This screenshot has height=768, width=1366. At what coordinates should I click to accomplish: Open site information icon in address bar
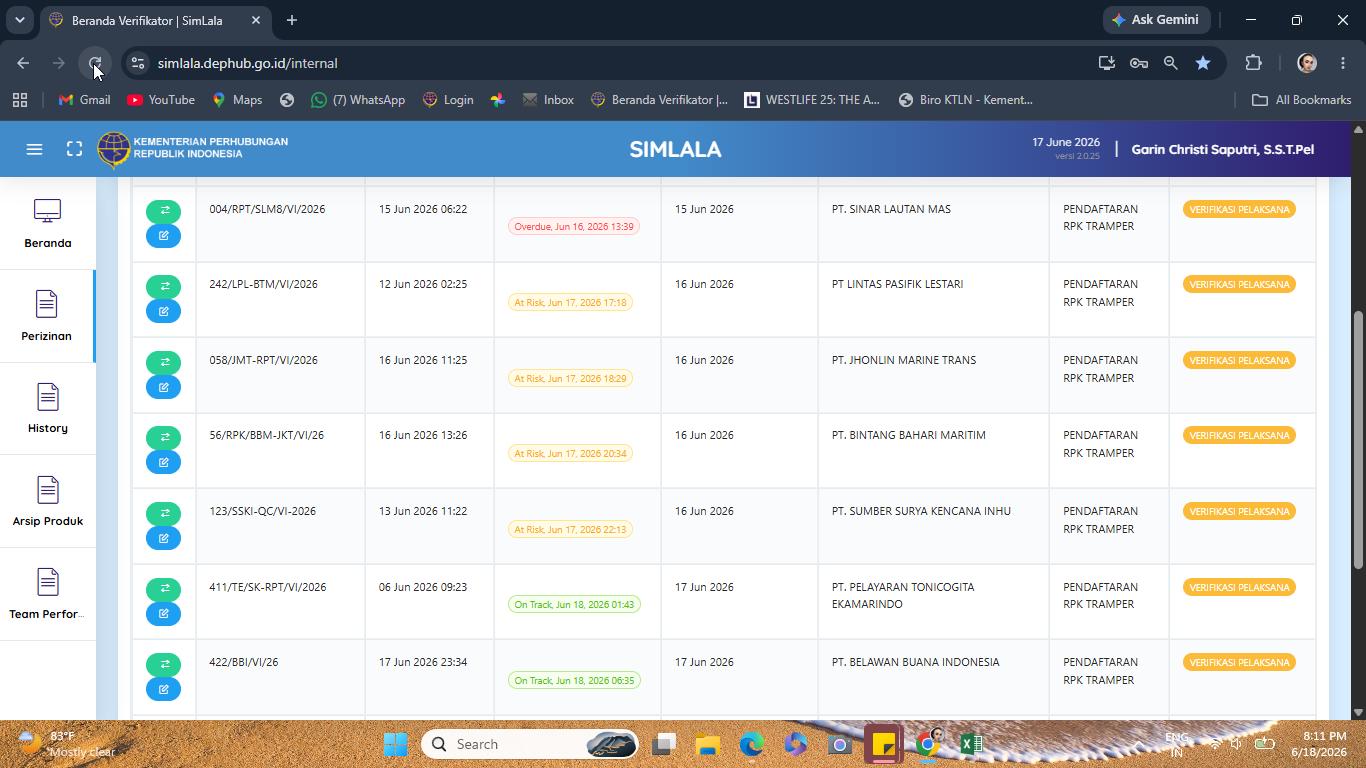[x=138, y=63]
